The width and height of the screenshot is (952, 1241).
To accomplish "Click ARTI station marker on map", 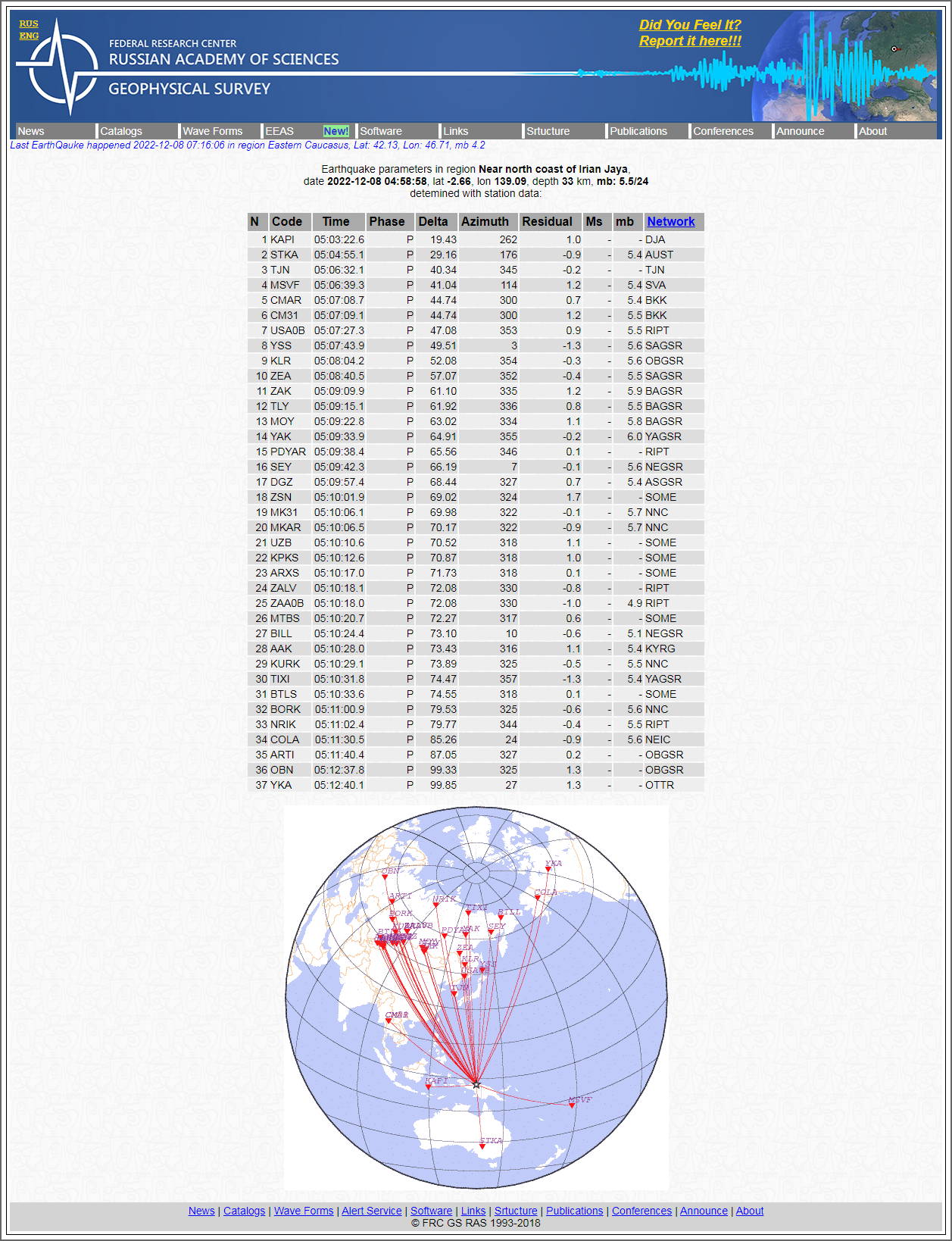I will tap(392, 902).
